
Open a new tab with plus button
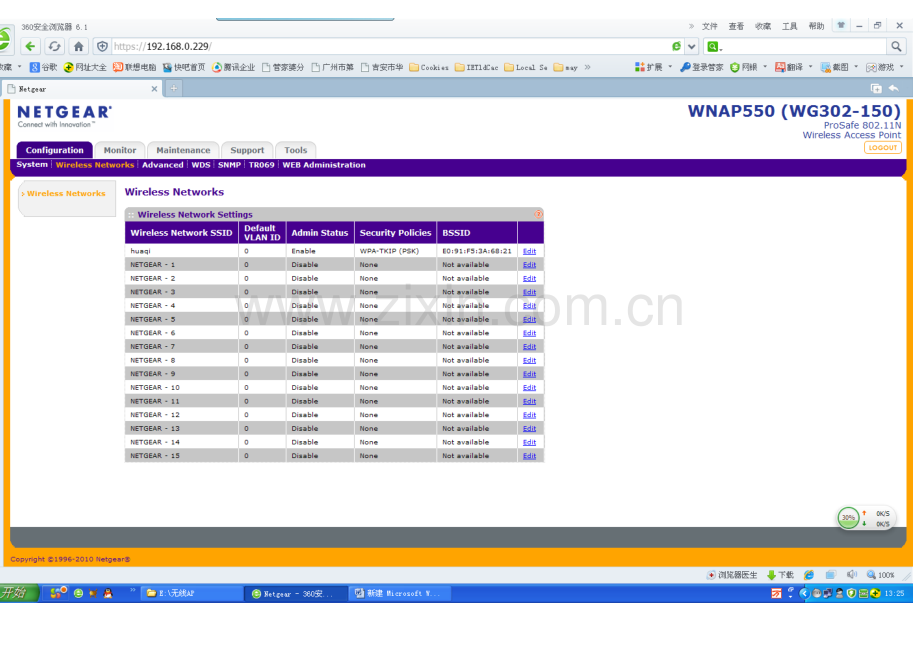coord(174,89)
